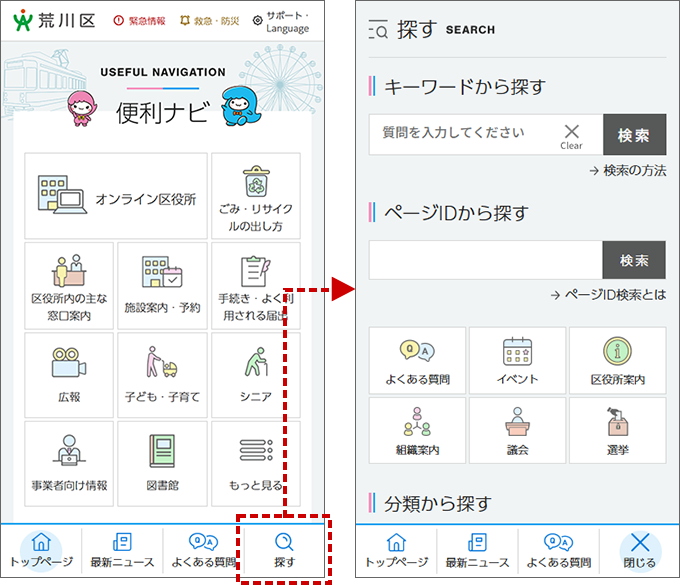Click the 荒川区 logo
The image size is (680, 585).
(54, 20)
